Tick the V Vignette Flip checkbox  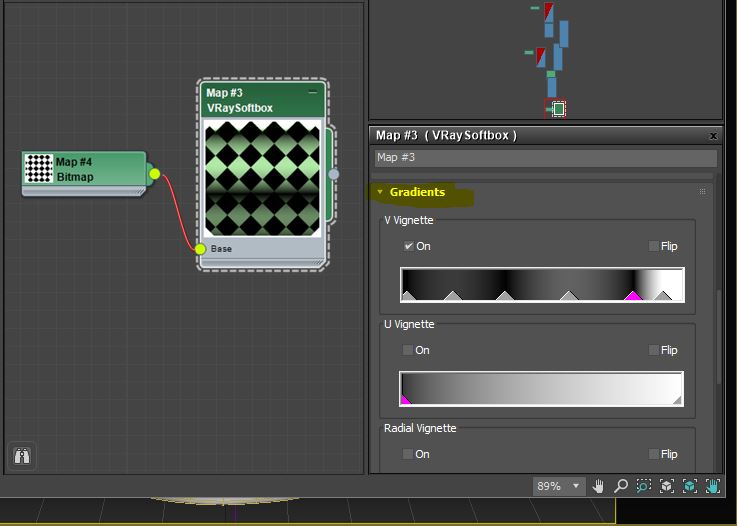654,246
